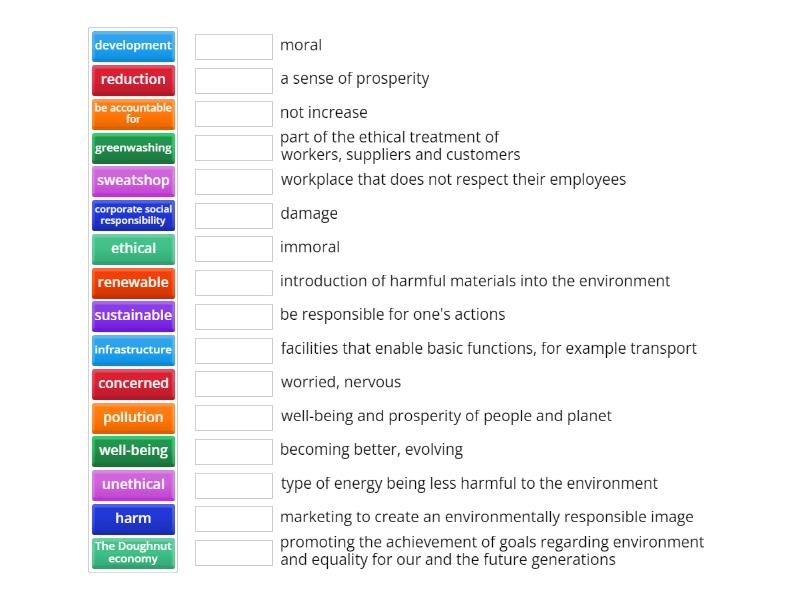Screen dimensions: 800x600
Task: Click the answer box next to "moral"
Action: pyautogui.click(x=233, y=45)
